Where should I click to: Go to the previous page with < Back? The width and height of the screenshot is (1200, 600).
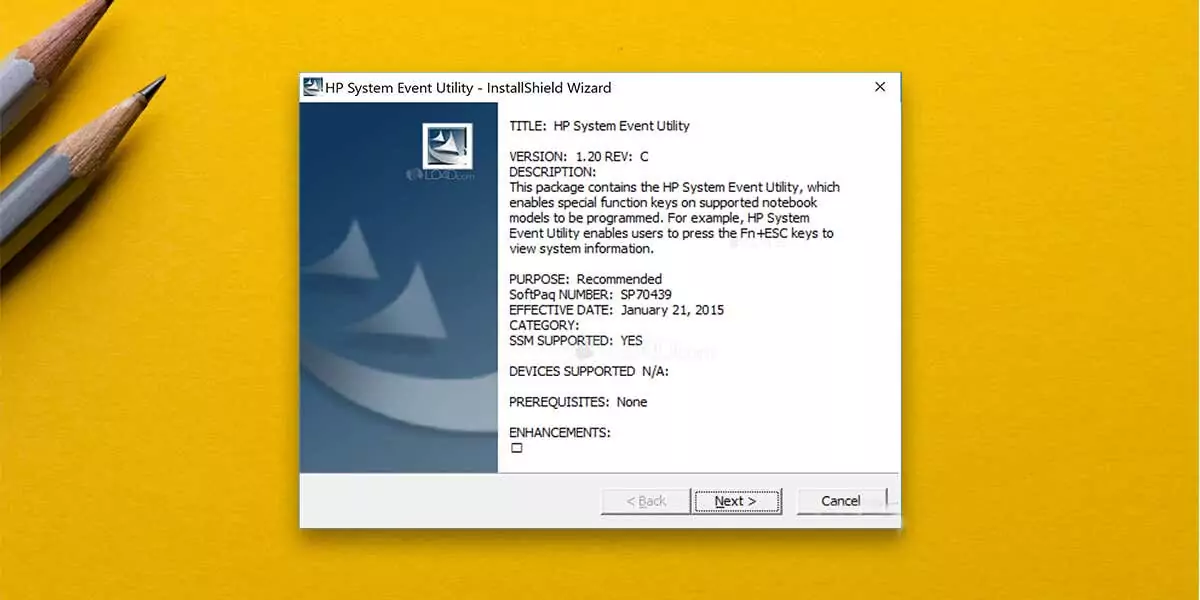coord(646,501)
